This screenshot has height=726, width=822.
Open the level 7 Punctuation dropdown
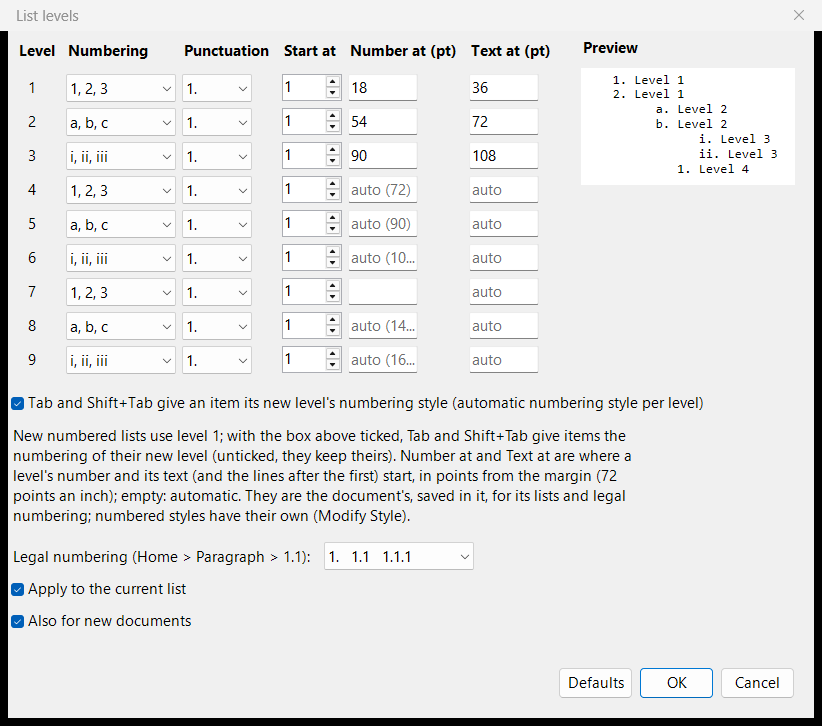[217, 292]
